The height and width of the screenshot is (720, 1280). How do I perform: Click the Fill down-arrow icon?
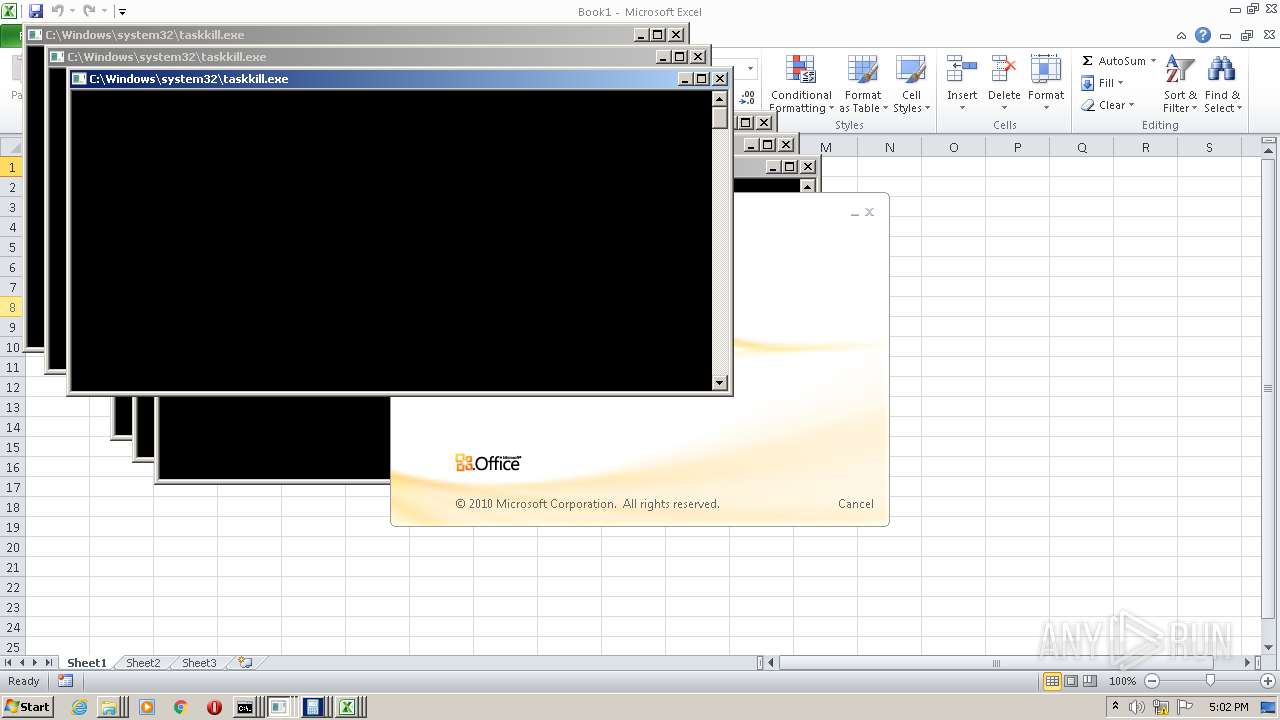click(x=1088, y=83)
